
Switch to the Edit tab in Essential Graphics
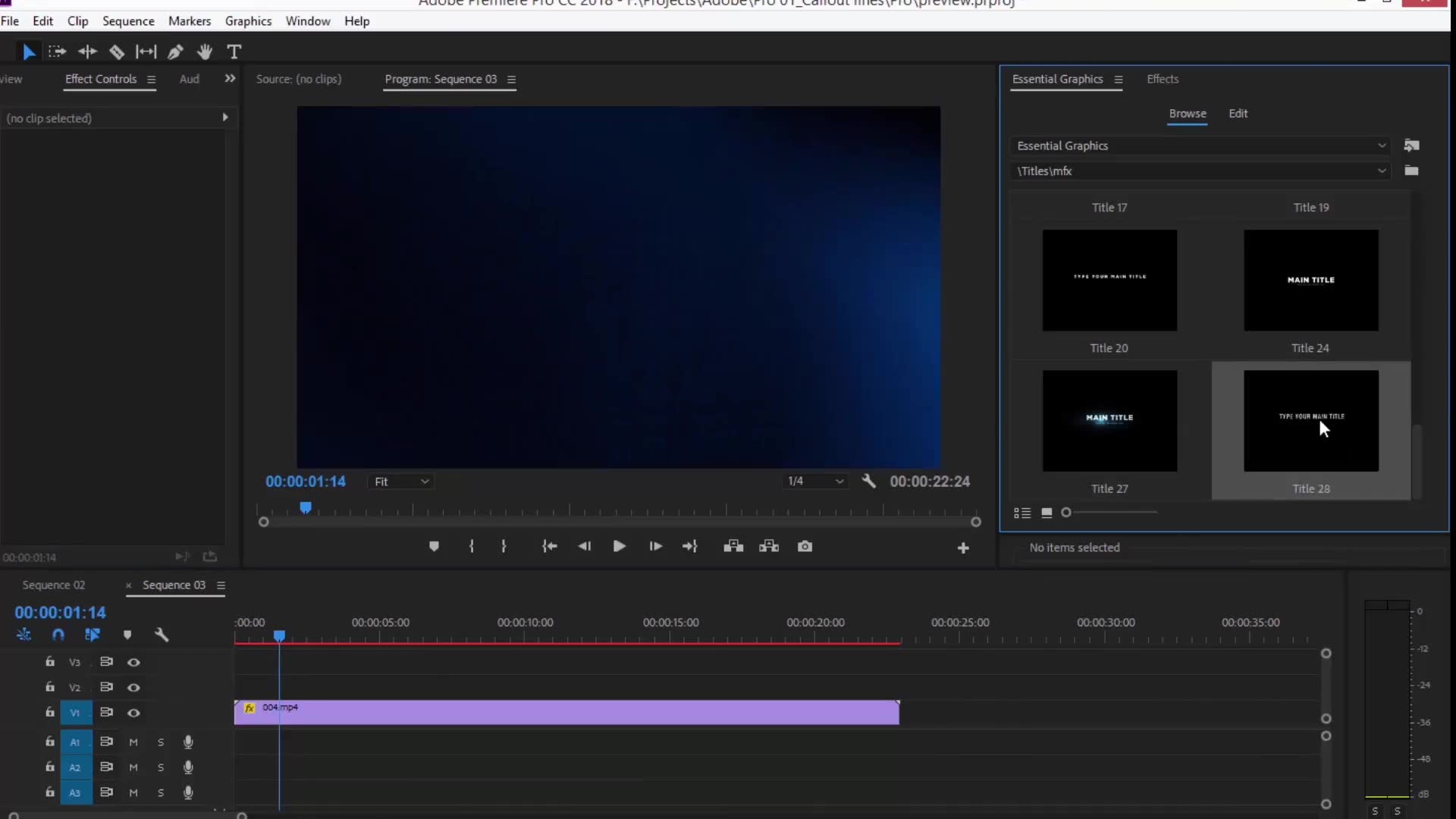pyautogui.click(x=1238, y=113)
